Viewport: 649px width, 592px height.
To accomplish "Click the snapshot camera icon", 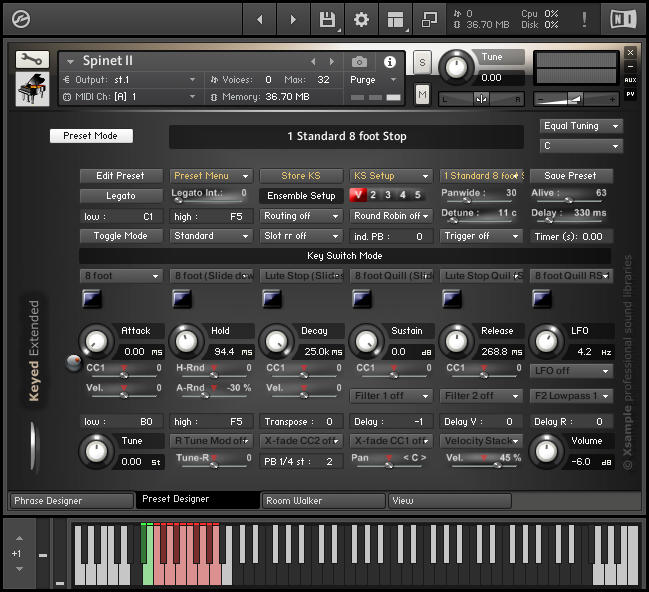I will coord(359,62).
